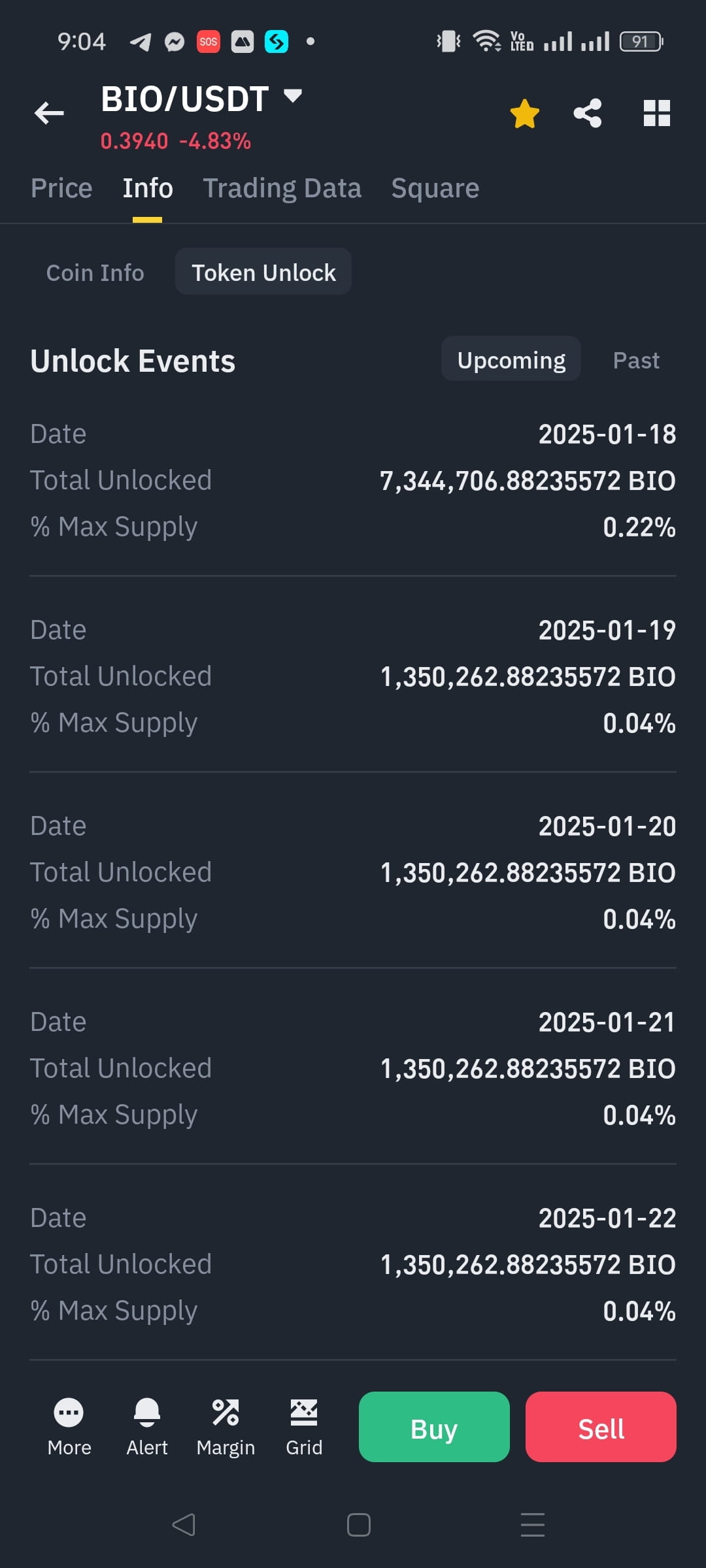Tap the green Buy button
The height and width of the screenshot is (1568, 706).
[x=434, y=1427]
